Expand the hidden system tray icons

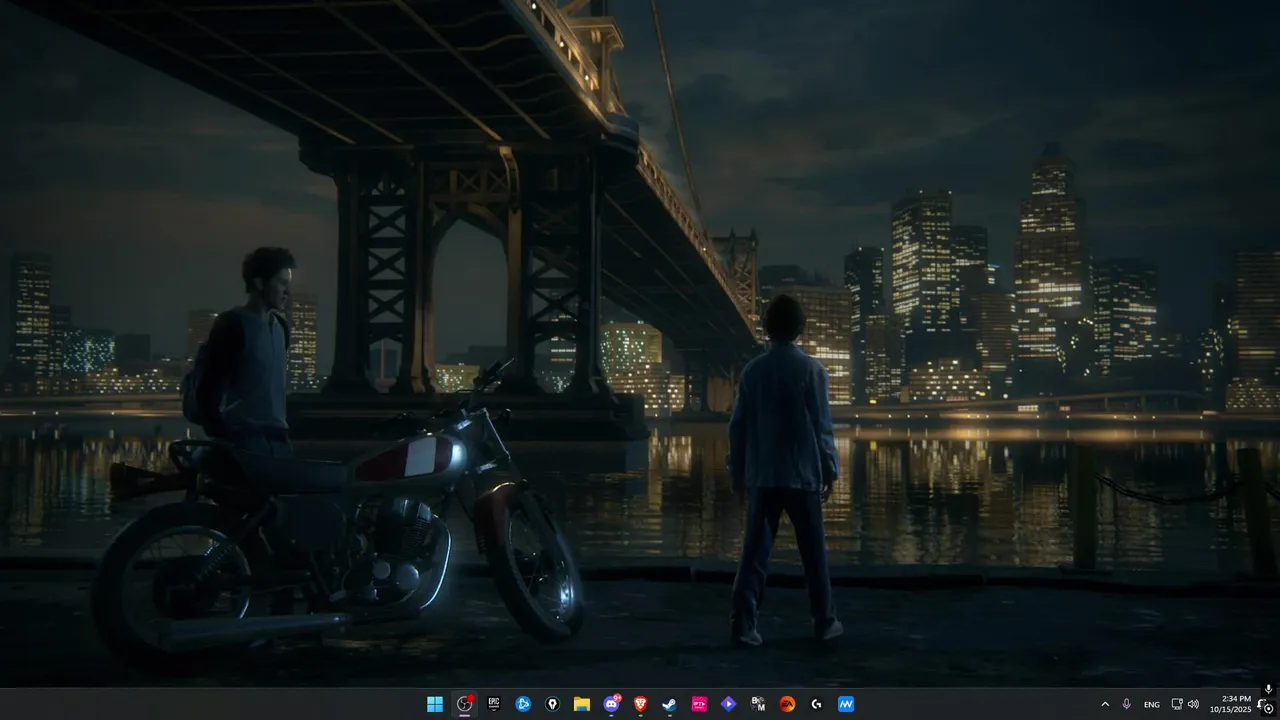point(1105,704)
